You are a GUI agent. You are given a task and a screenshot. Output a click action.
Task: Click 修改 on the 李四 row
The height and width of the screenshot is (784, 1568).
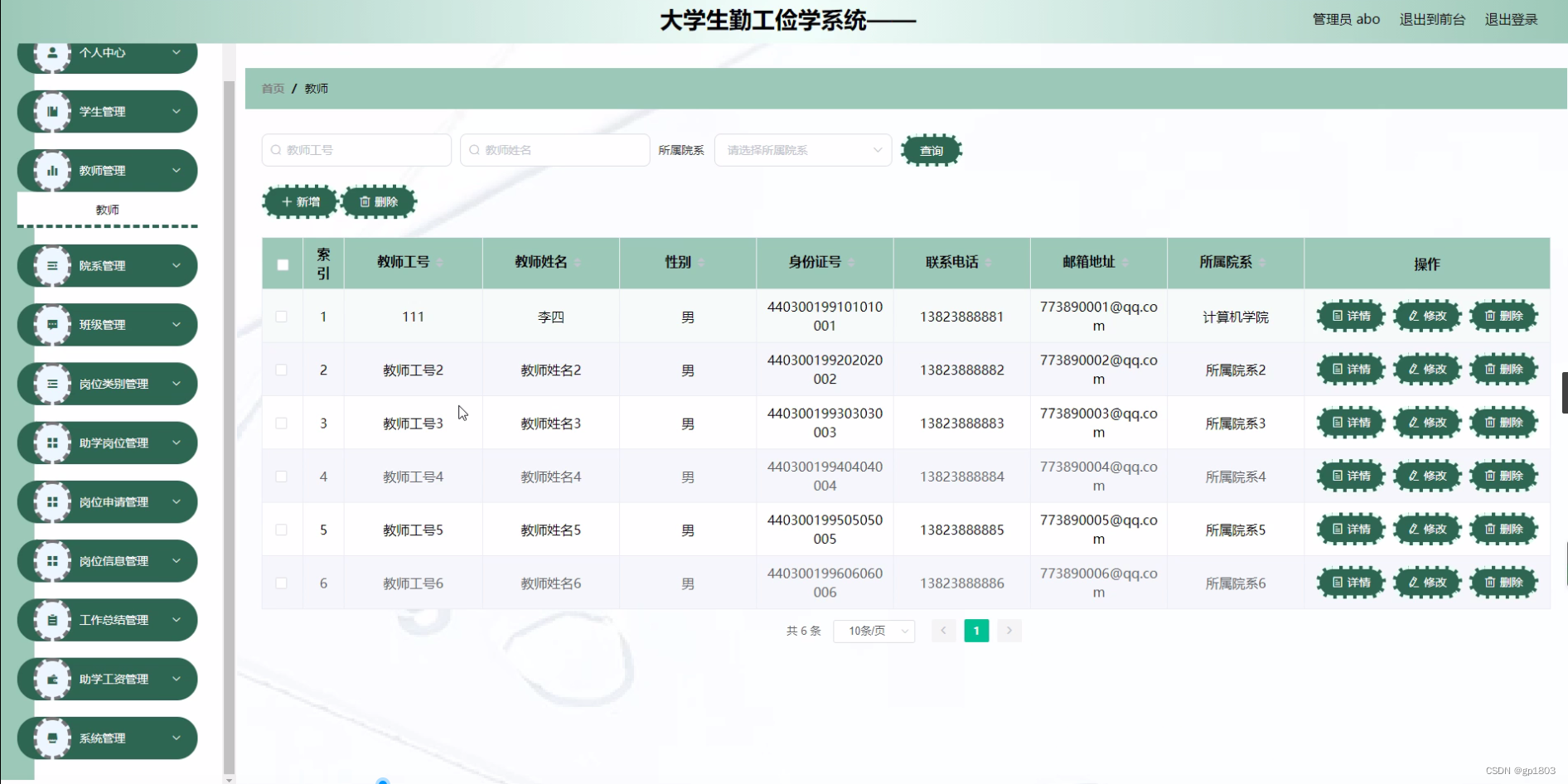1426,316
